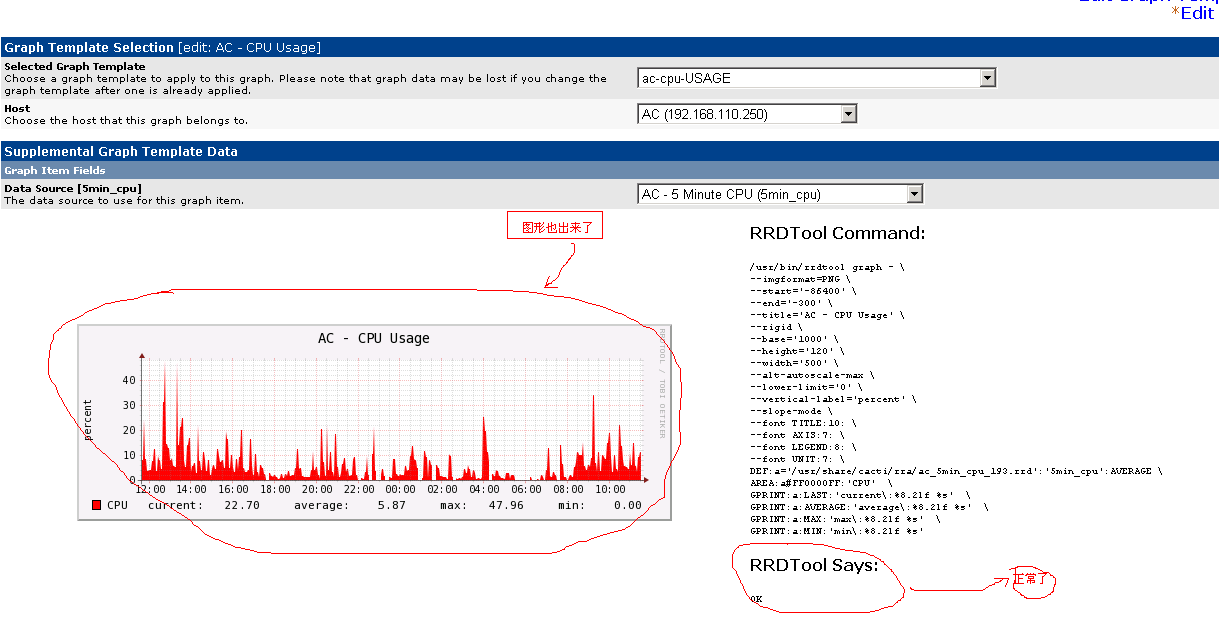
Task: Click the graph's current value 22.70
Action: click(243, 506)
